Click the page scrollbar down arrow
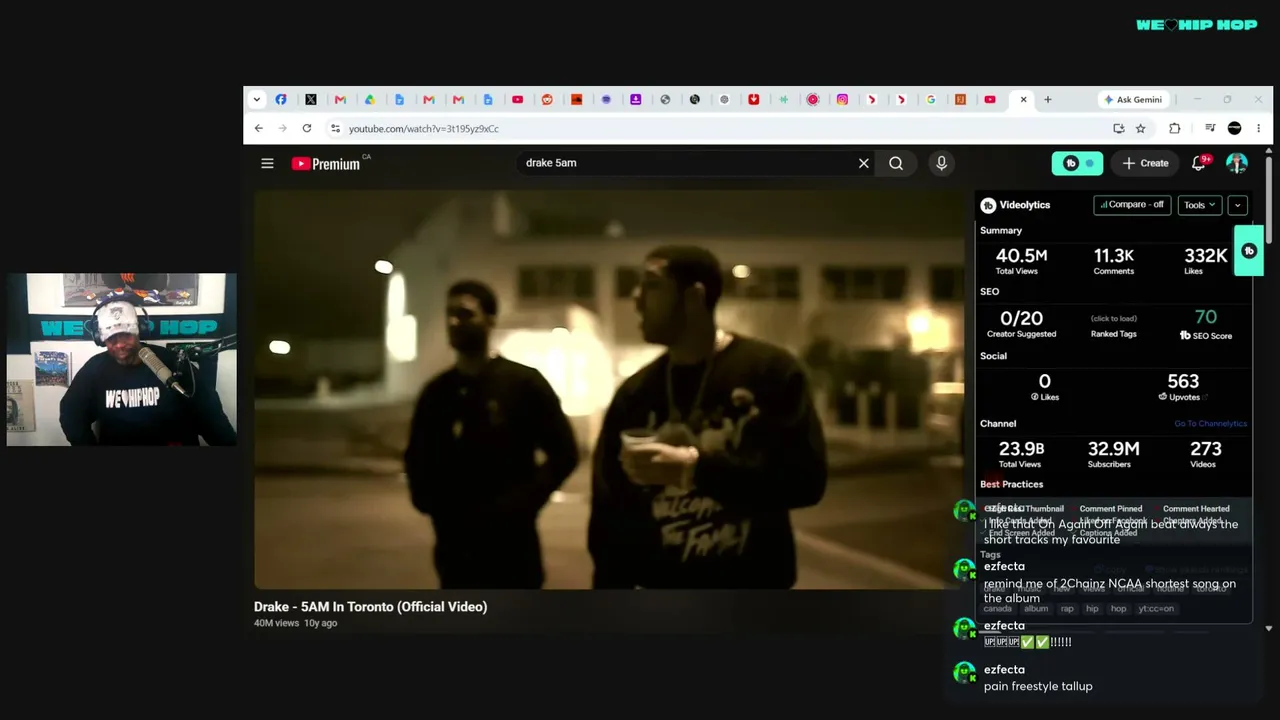Image resolution: width=1280 pixels, height=720 pixels. tap(1269, 628)
